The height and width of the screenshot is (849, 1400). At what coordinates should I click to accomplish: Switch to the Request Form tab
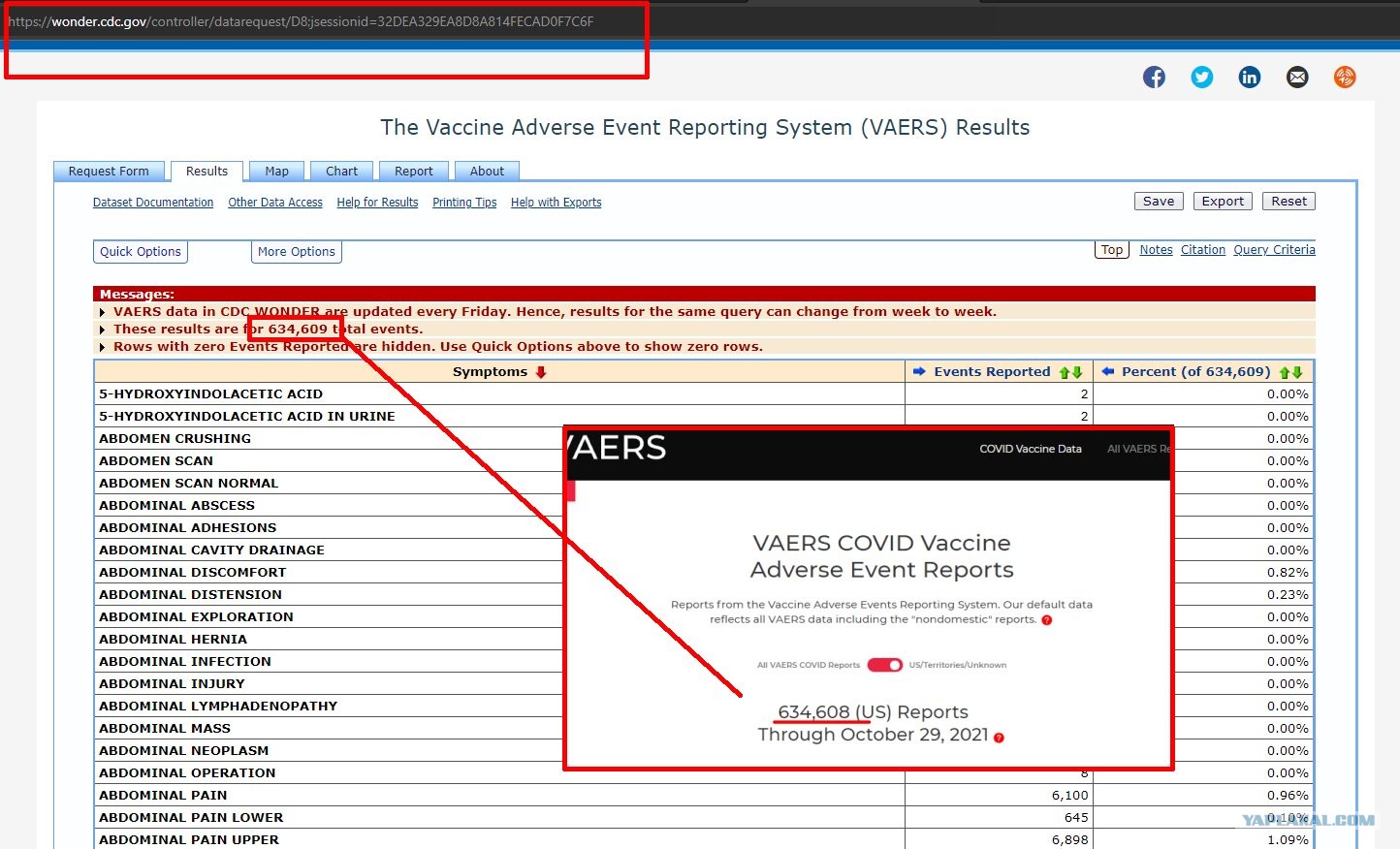(x=109, y=172)
